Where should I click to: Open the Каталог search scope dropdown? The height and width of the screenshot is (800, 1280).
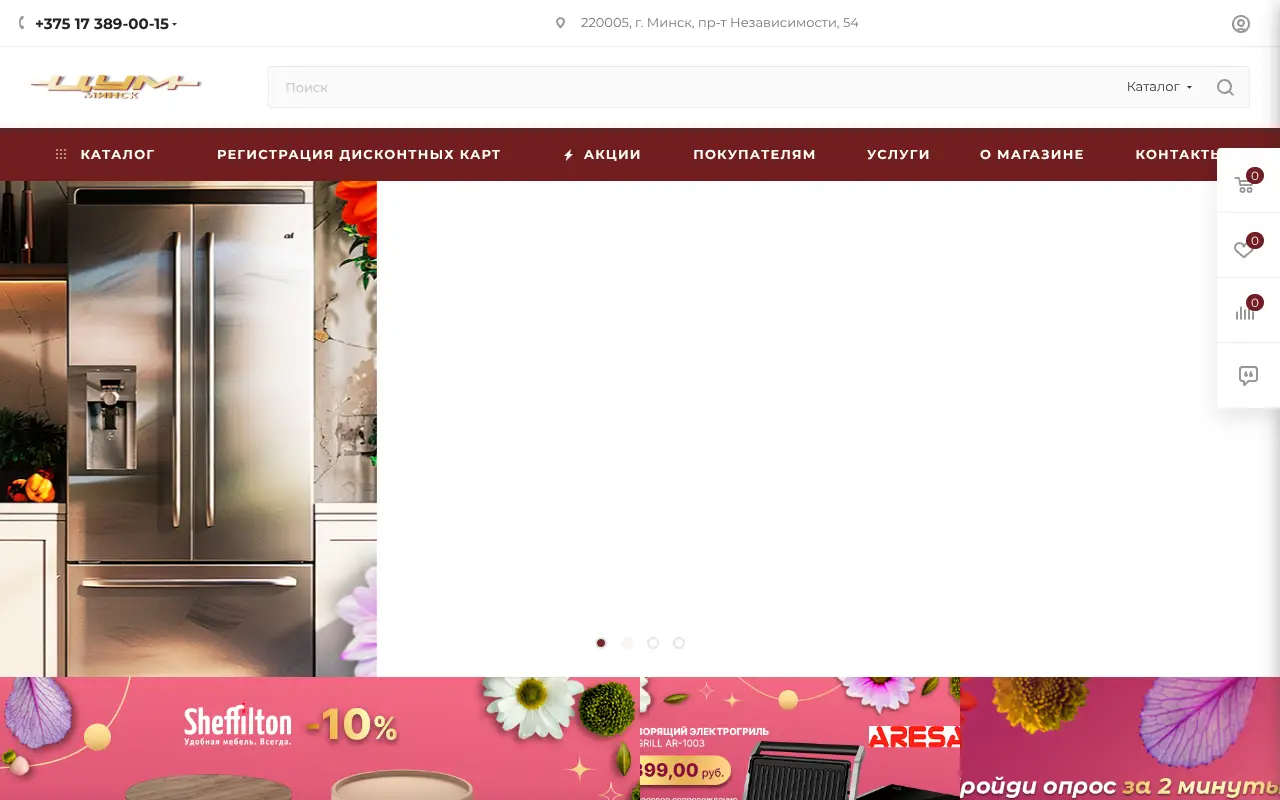coord(1158,87)
